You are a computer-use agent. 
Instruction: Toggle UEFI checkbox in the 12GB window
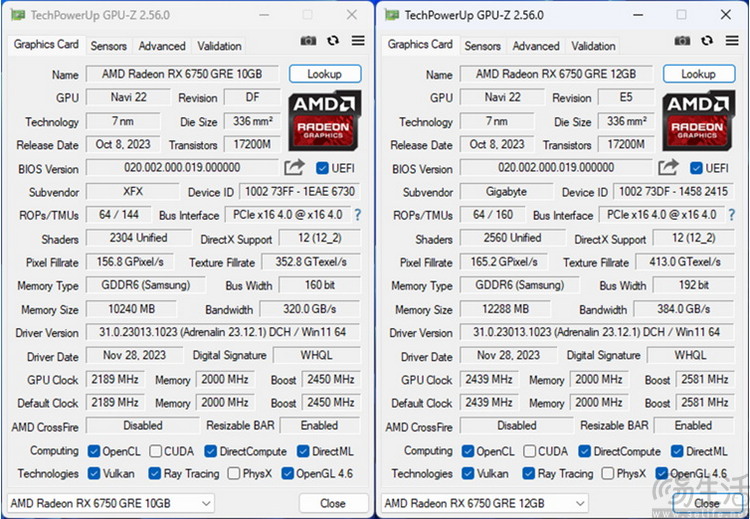pos(696,168)
